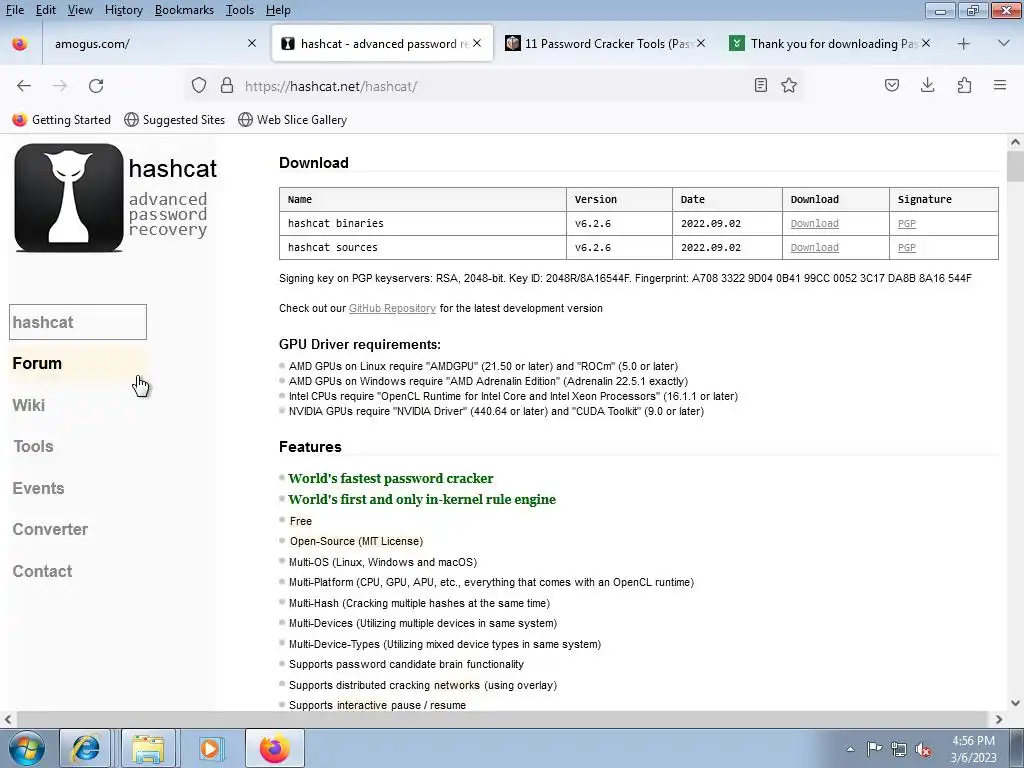The width and height of the screenshot is (1024, 768).
Task: Close the hashcat tab
Action: [x=477, y=43]
